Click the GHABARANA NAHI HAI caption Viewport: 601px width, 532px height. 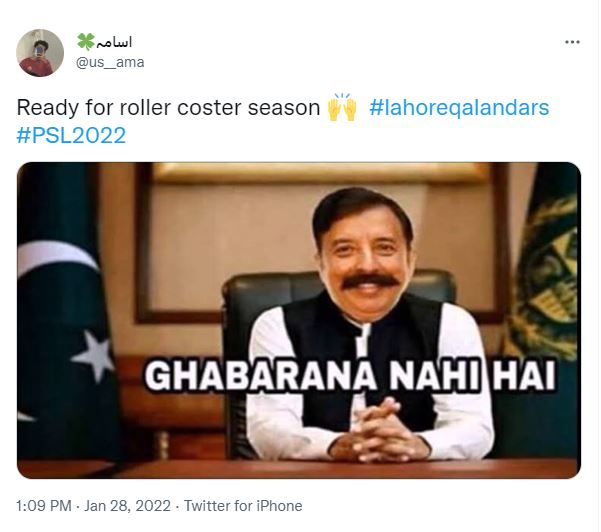click(350, 376)
